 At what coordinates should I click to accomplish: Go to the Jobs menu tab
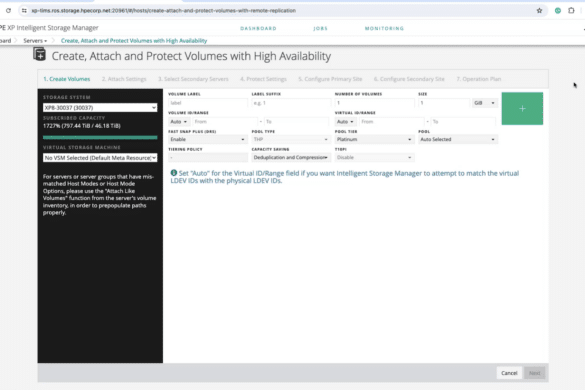[x=320, y=28]
